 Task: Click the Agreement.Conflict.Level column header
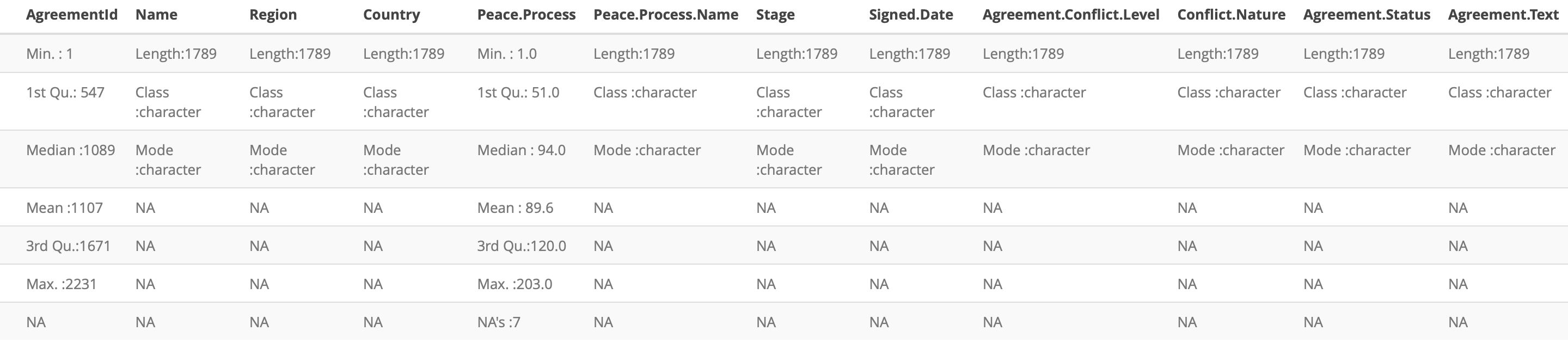pyautogui.click(x=1070, y=15)
